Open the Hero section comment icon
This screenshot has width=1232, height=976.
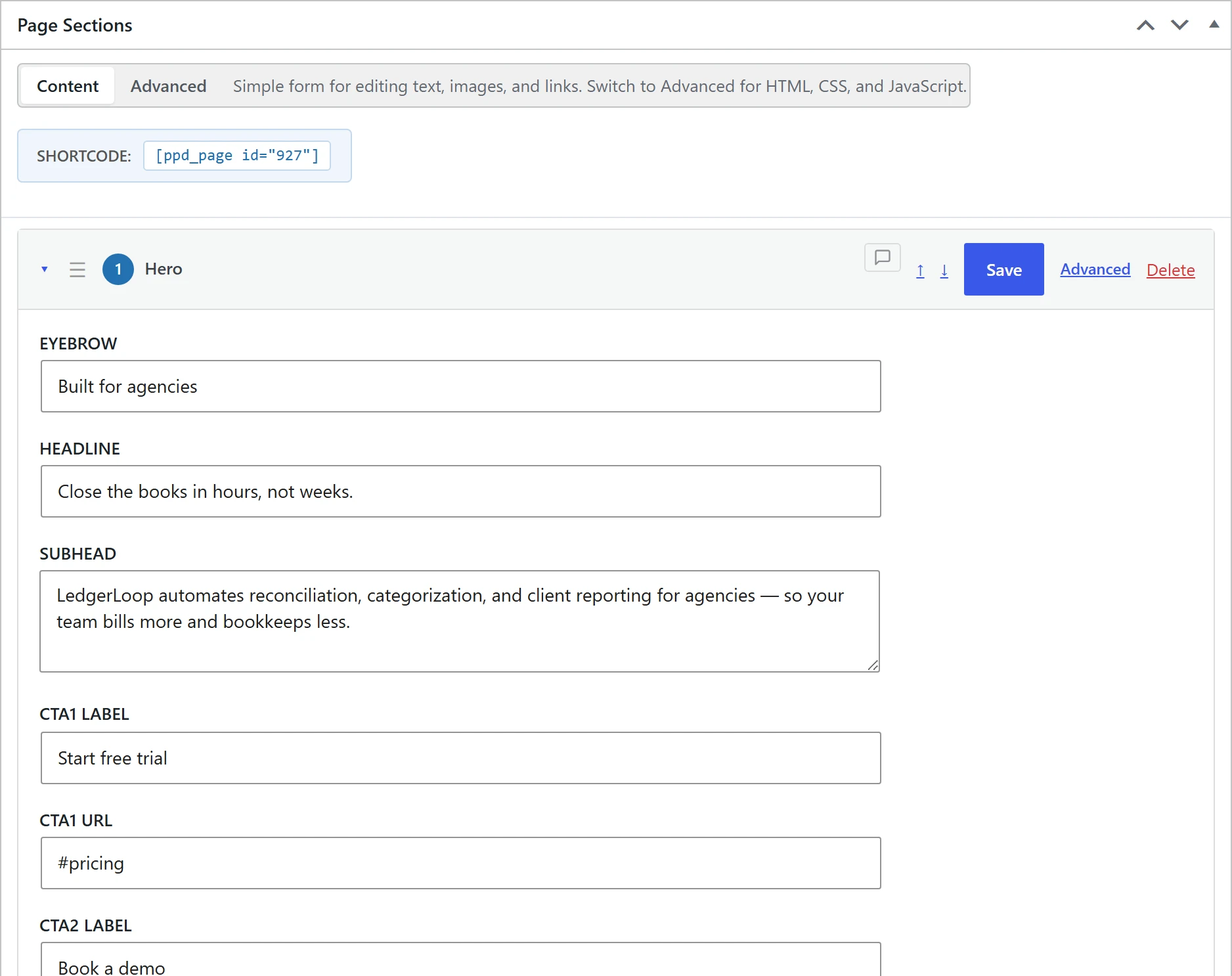click(x=883, y=257)
